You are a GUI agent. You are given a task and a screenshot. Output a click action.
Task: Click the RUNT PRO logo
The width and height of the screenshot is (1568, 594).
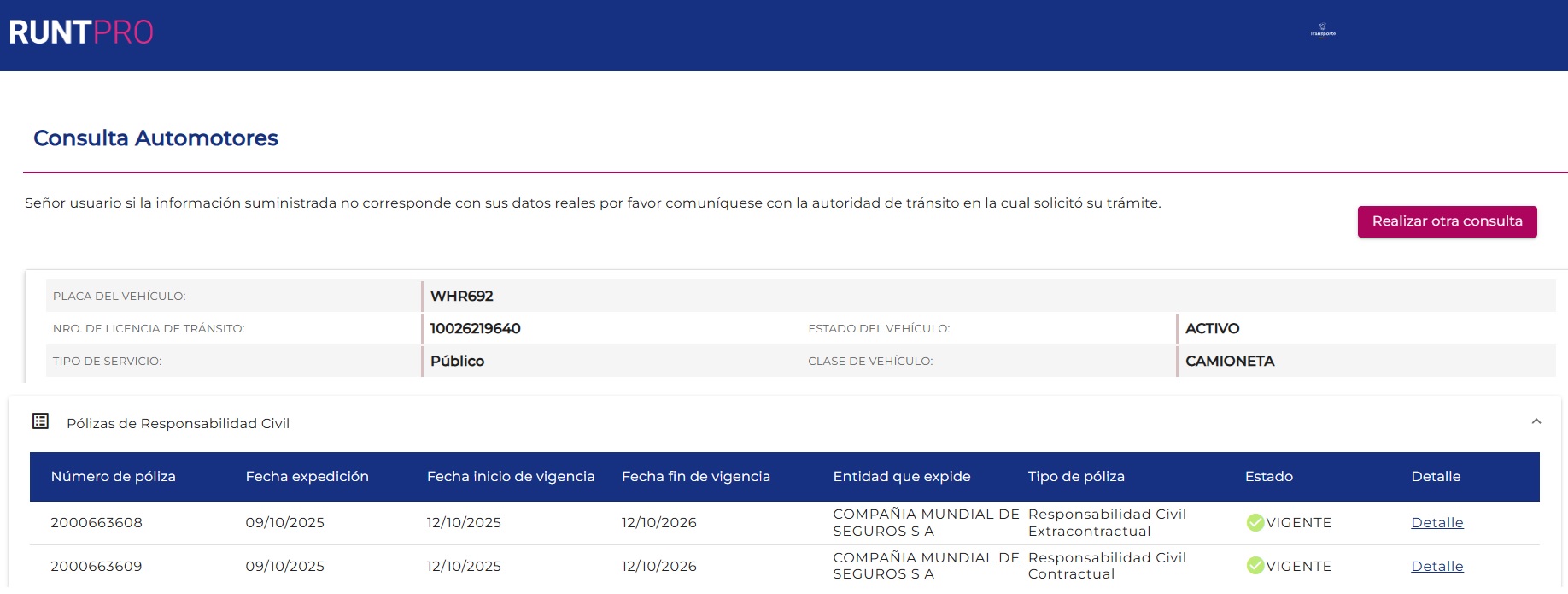pyautogui.click(x=81, y=32)
